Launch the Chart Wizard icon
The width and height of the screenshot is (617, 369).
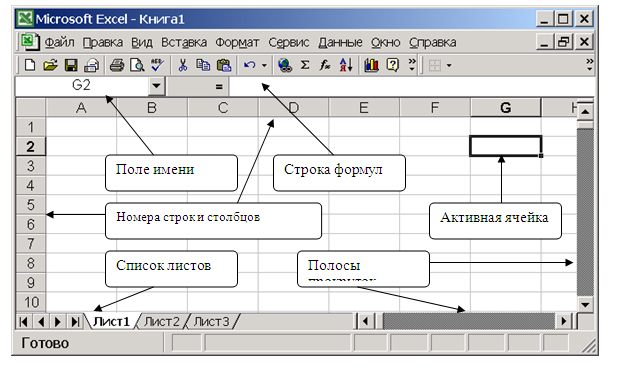[x=371, y=65]
